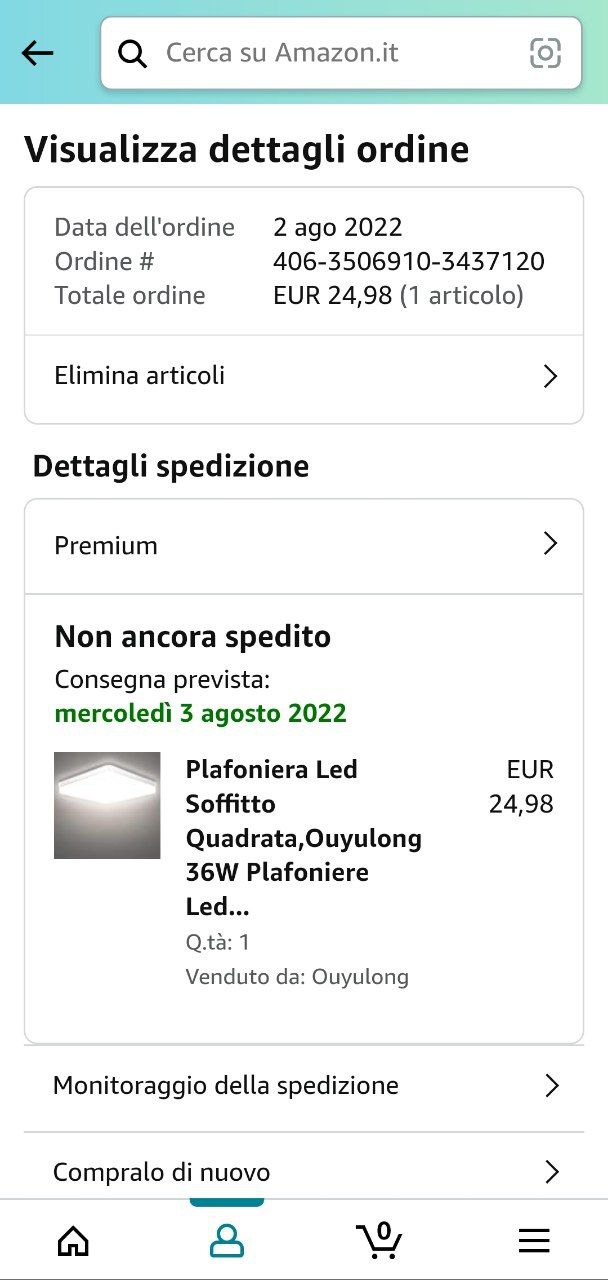Open Monitoraggio della spedizione chevron
Viewport: 608px width, 1280px height.
[x=551, y=1086]
